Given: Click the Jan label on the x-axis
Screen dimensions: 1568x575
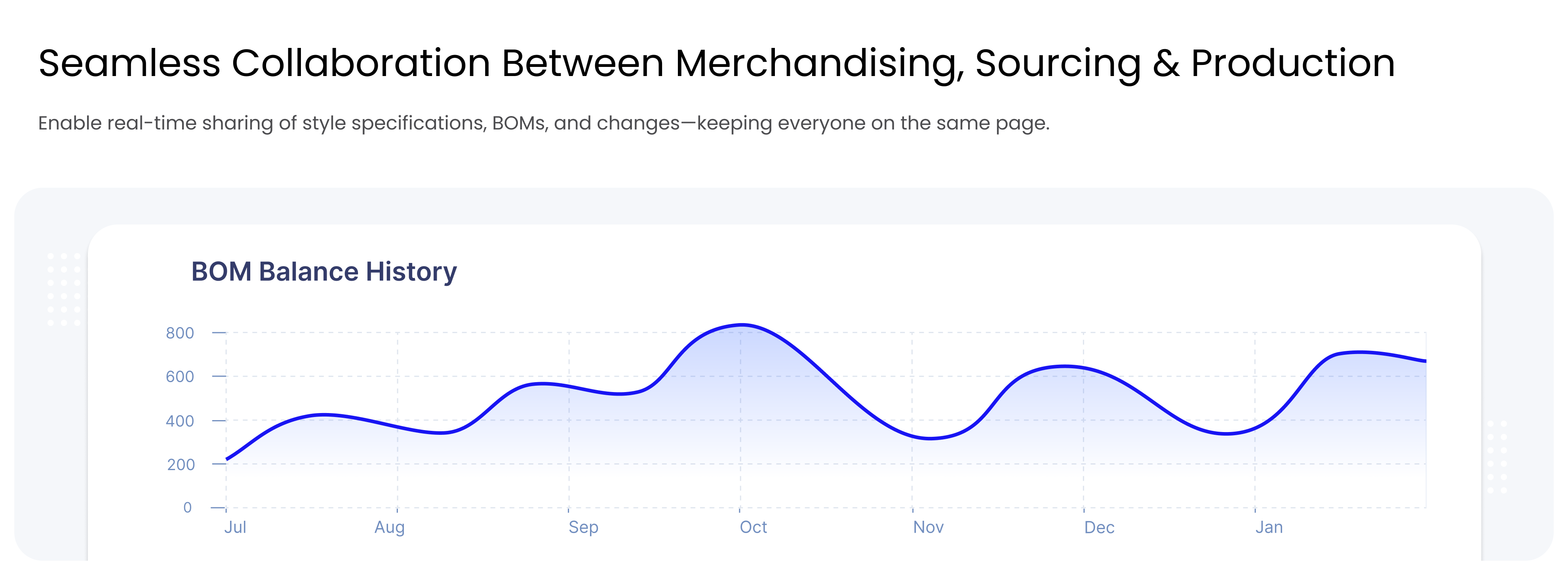Looking at the screenshot, I should 1269,527.
